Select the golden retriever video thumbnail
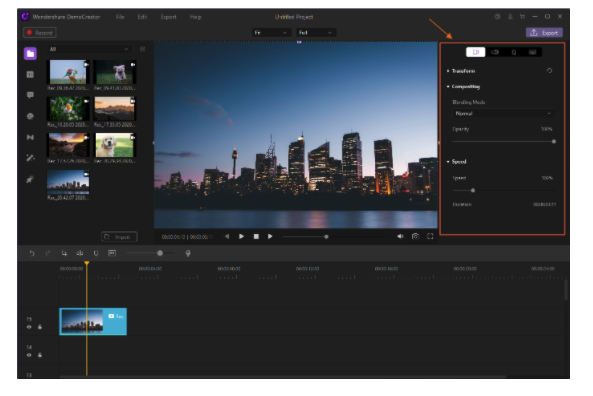Viewport: 593px width, 396px height. click(115, 145)
